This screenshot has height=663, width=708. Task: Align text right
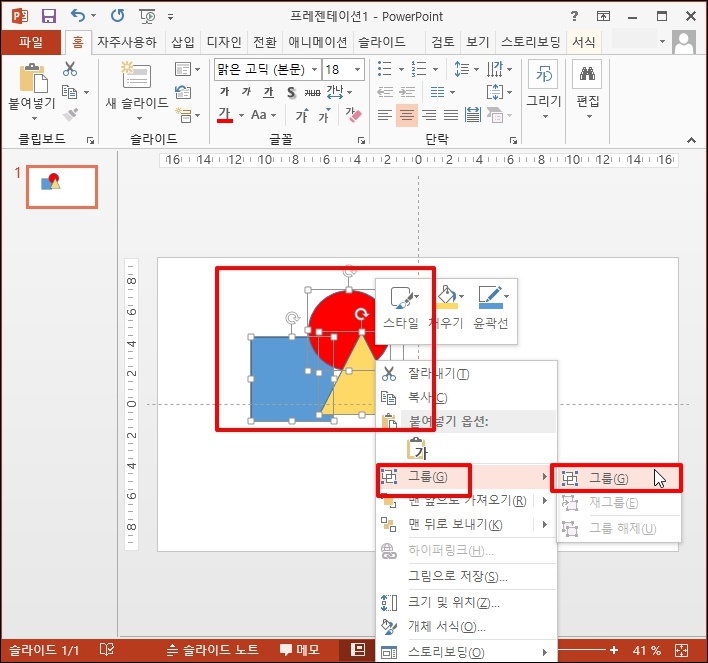[429, 115]
